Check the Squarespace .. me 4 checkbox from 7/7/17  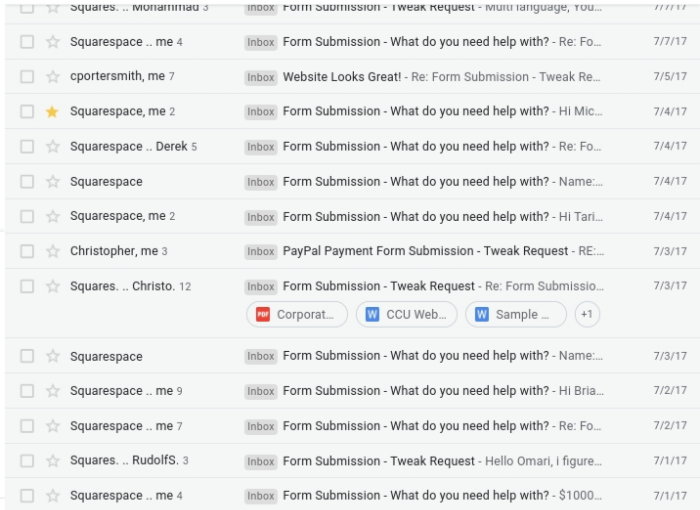(27, 42)
